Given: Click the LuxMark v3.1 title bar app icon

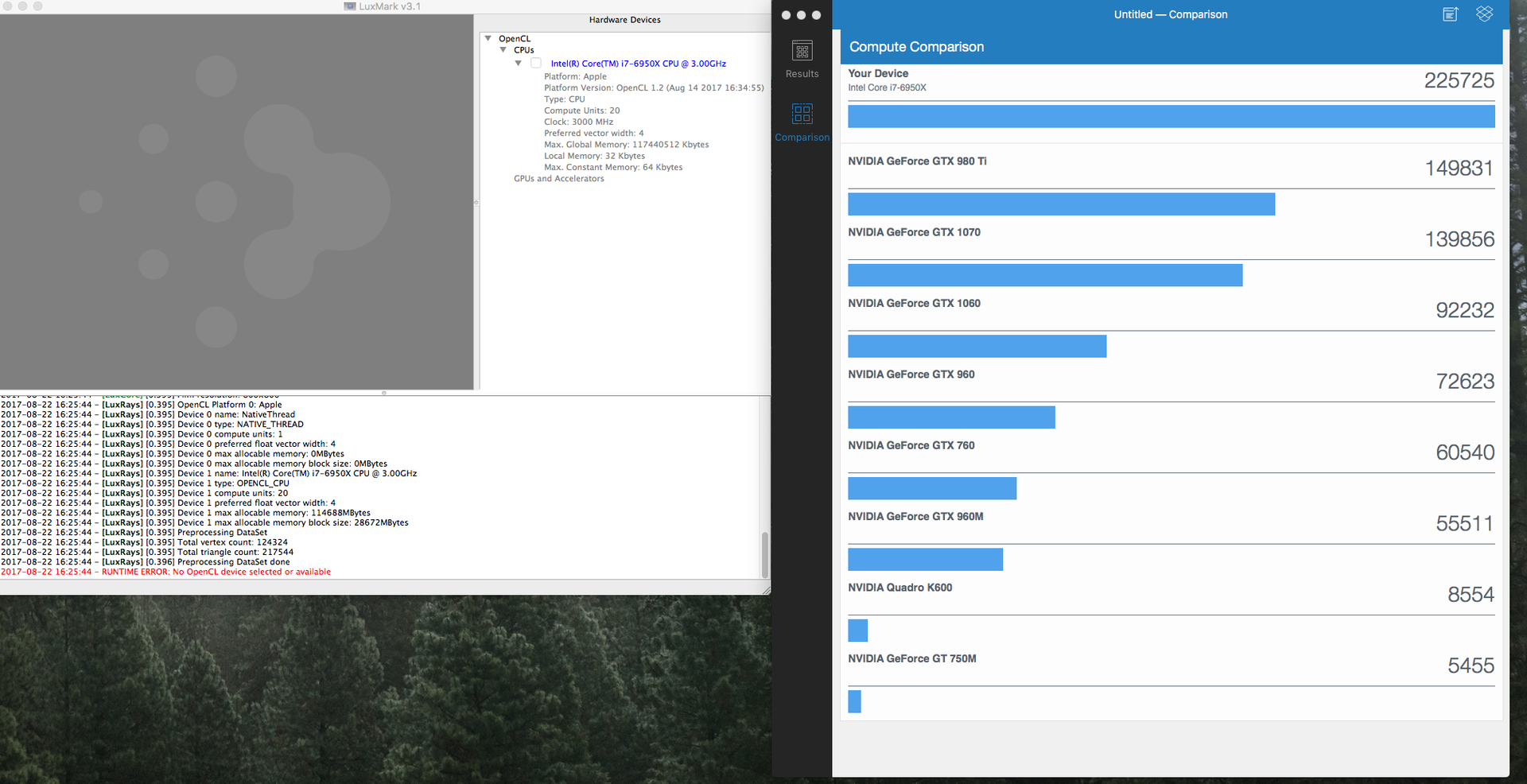Looking at the screenshot, I should [x=350, y=6].
